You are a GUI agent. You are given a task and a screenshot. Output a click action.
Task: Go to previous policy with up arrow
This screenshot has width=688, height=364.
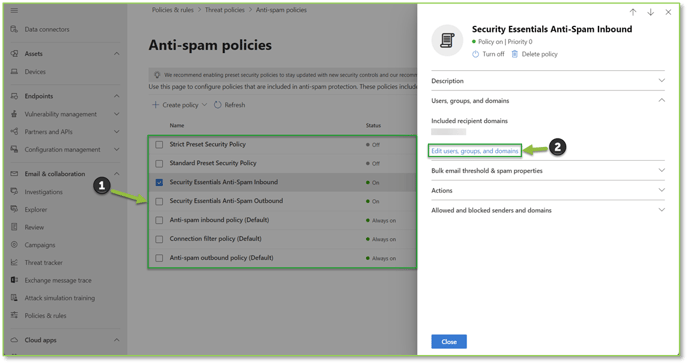633,12
